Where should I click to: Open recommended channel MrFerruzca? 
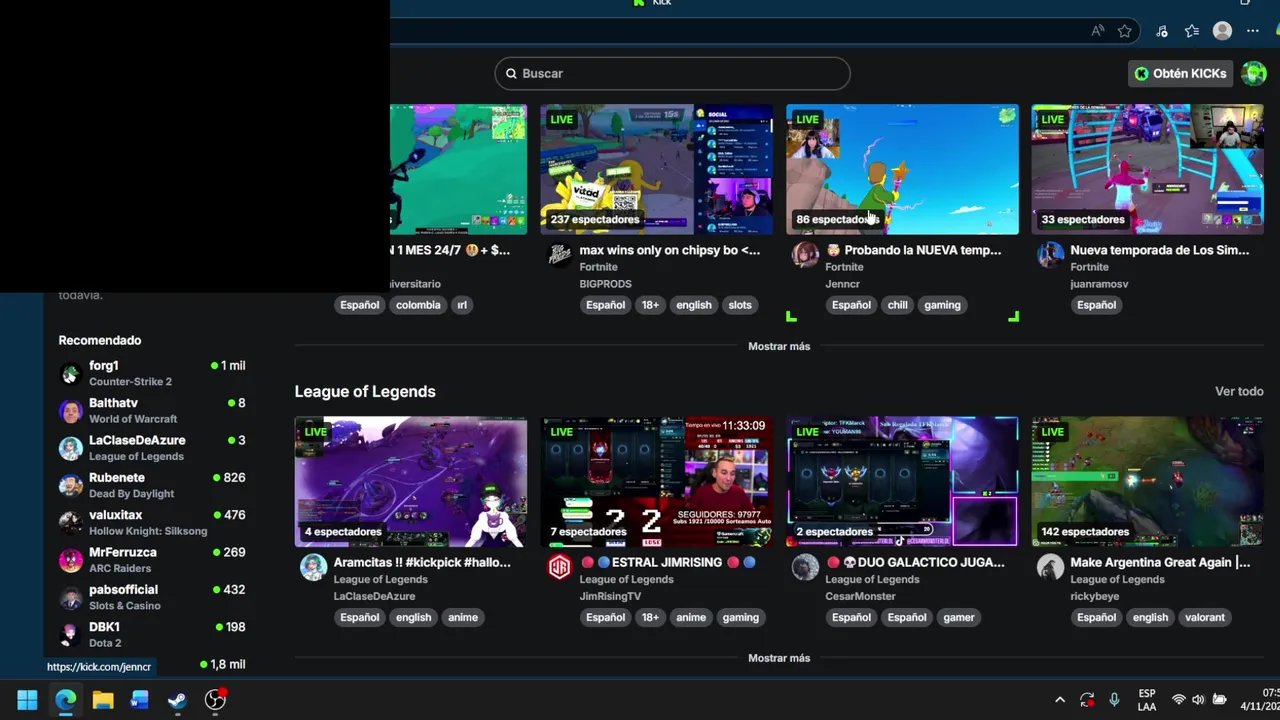click(152, 559)
